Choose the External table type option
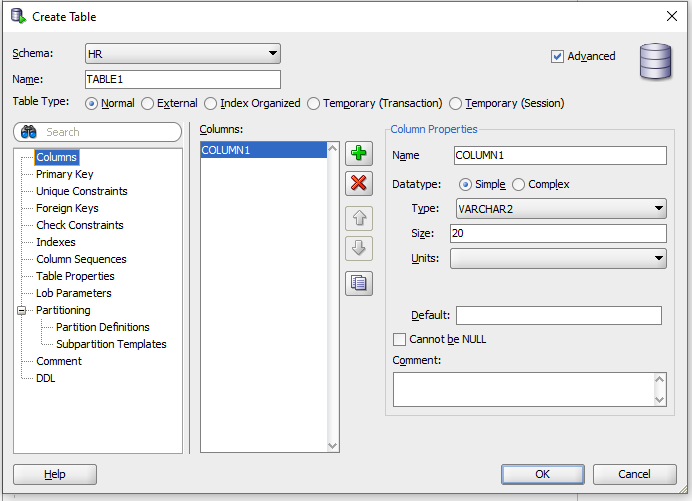Screen dimensions: 692x501 (x=148, y=104)
